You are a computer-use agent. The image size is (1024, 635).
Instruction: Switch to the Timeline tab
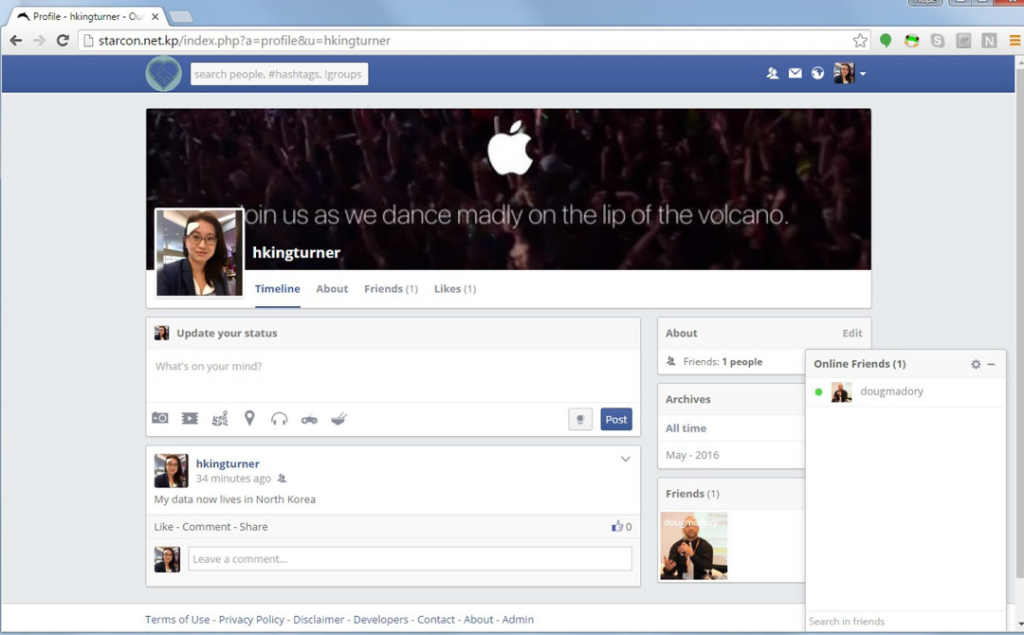(x=278, y=289)
